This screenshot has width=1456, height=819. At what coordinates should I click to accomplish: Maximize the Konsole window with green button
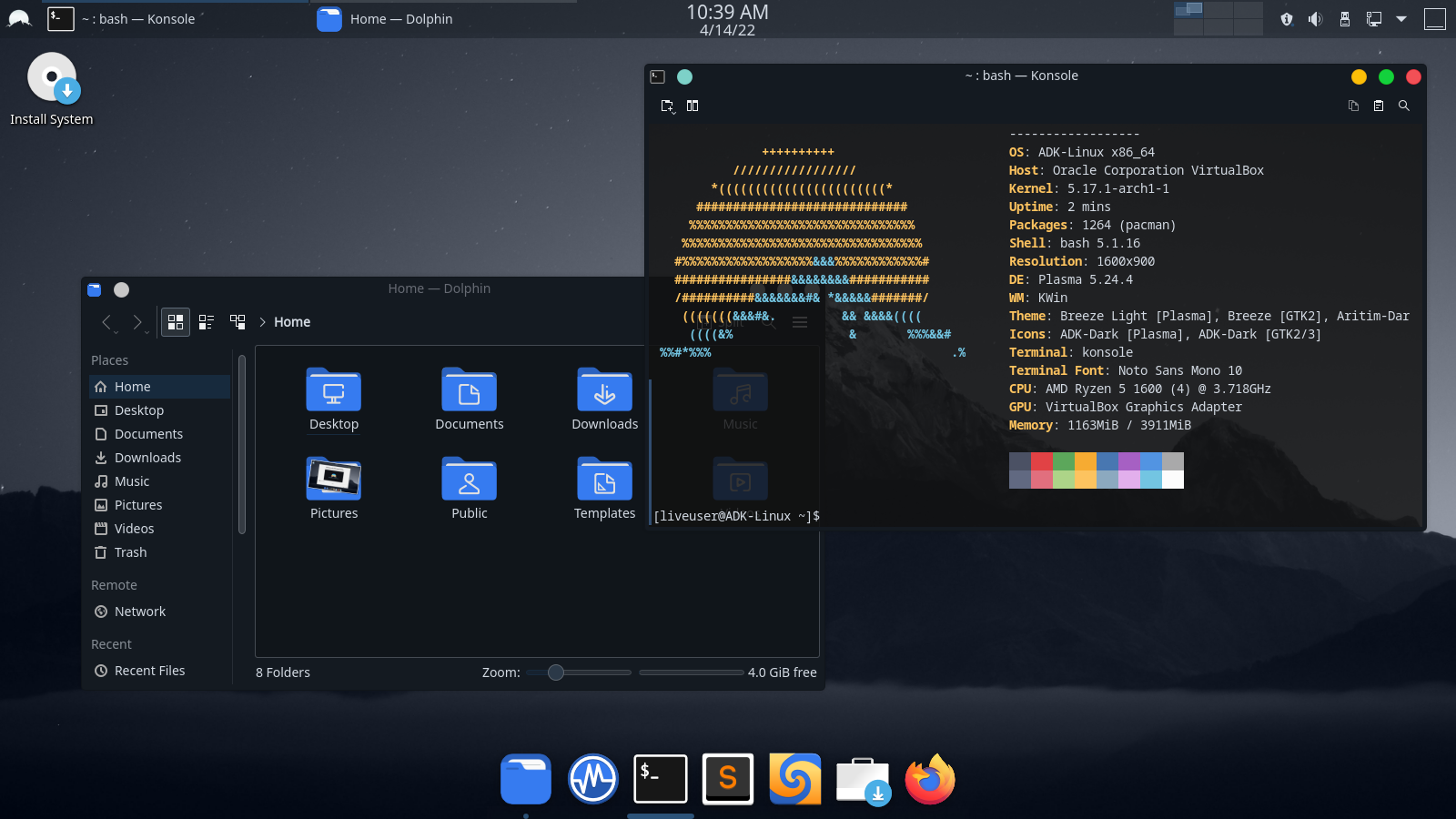click(1386, 76)
